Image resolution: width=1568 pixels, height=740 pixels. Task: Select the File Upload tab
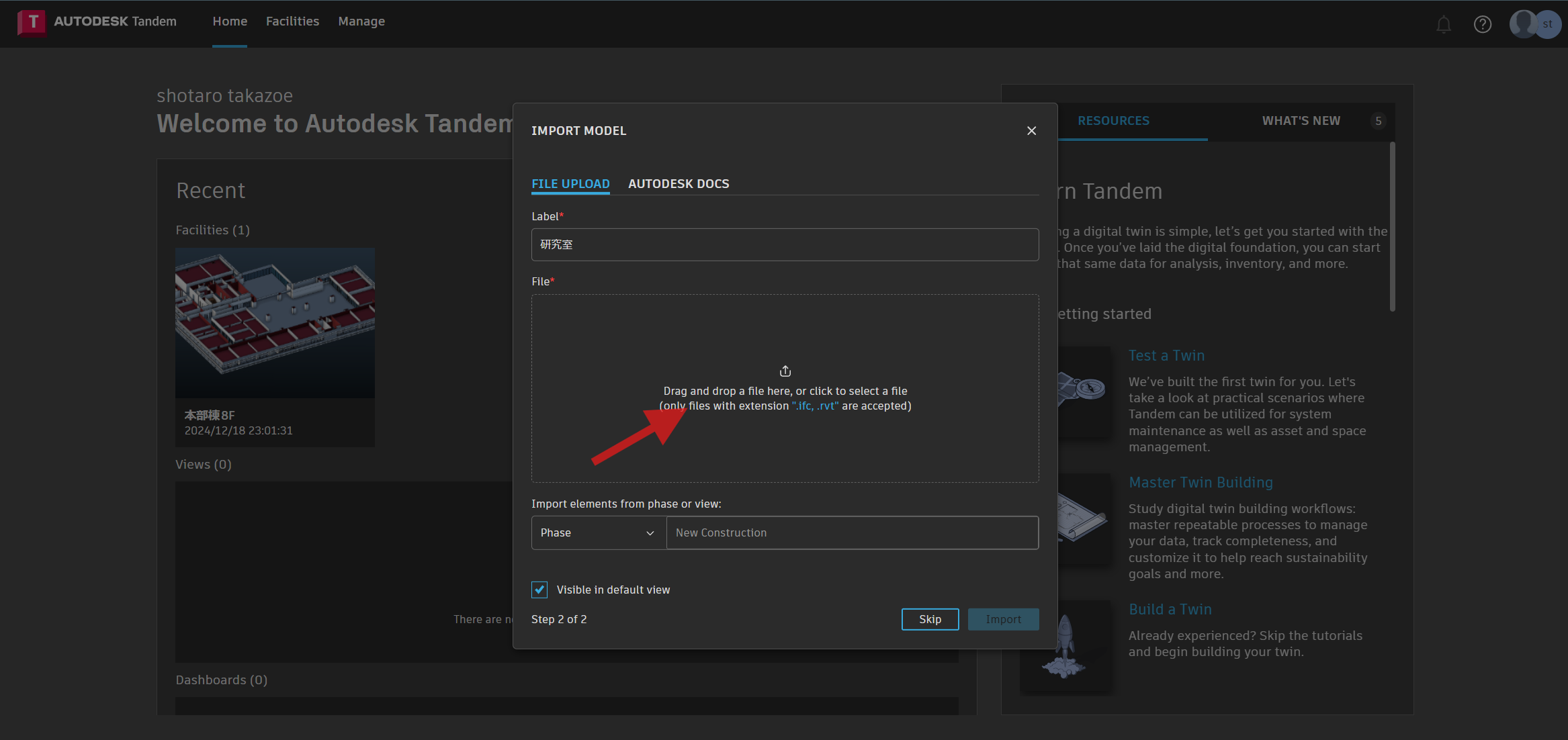click(x=570, y=183)
